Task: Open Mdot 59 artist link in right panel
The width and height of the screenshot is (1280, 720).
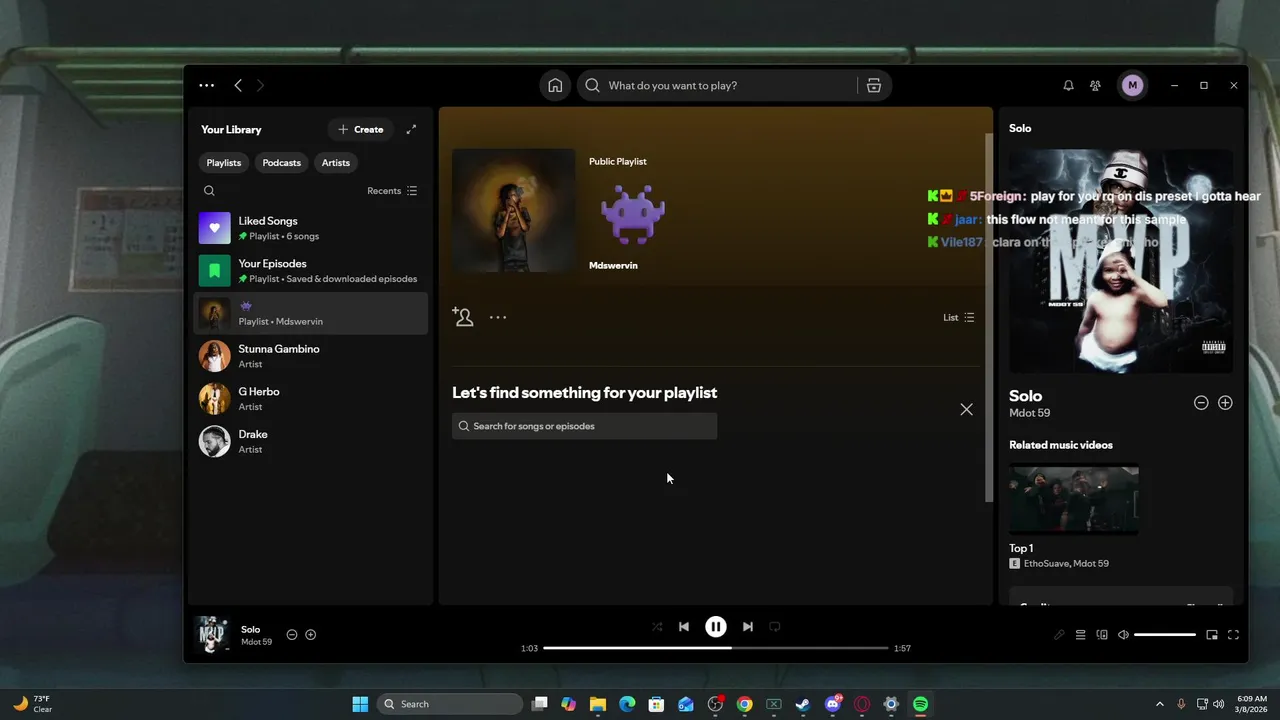Action: click(x=1030, y=413)
